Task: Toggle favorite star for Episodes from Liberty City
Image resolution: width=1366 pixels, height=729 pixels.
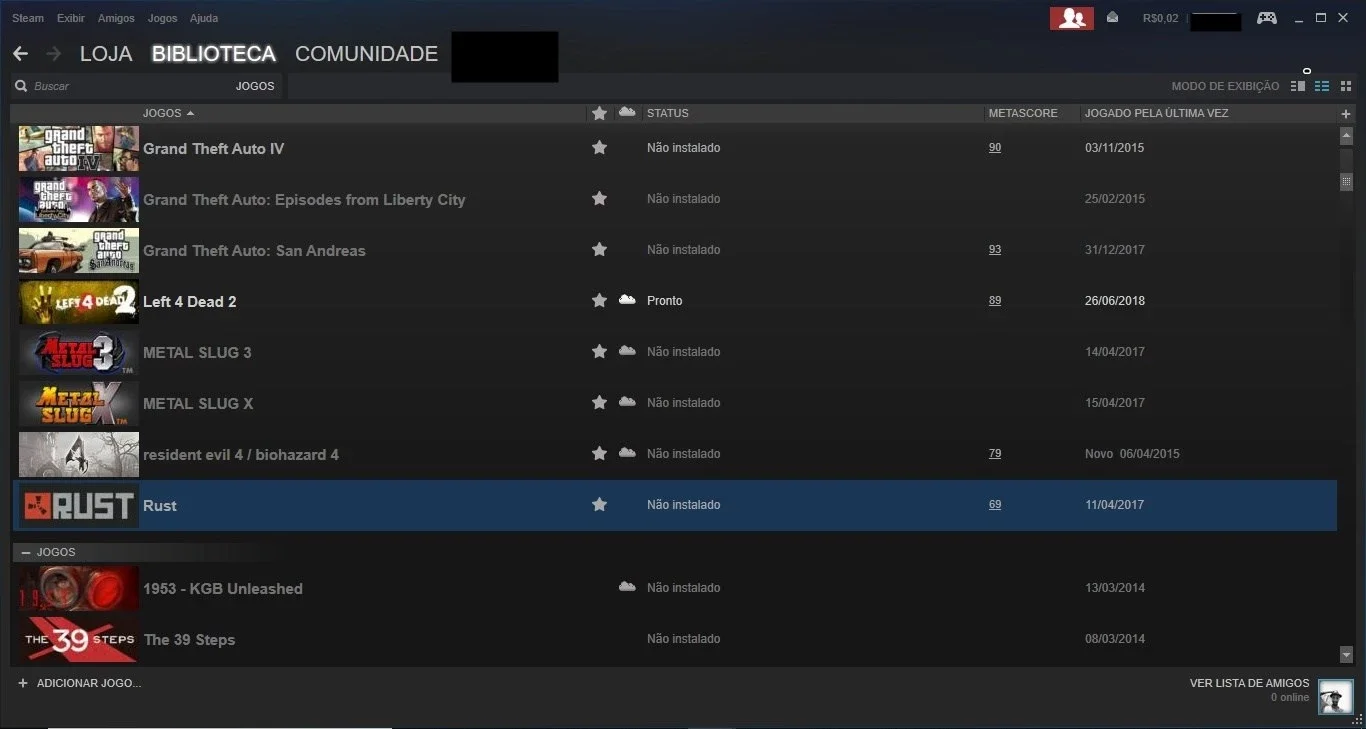Action: point(599,199)
